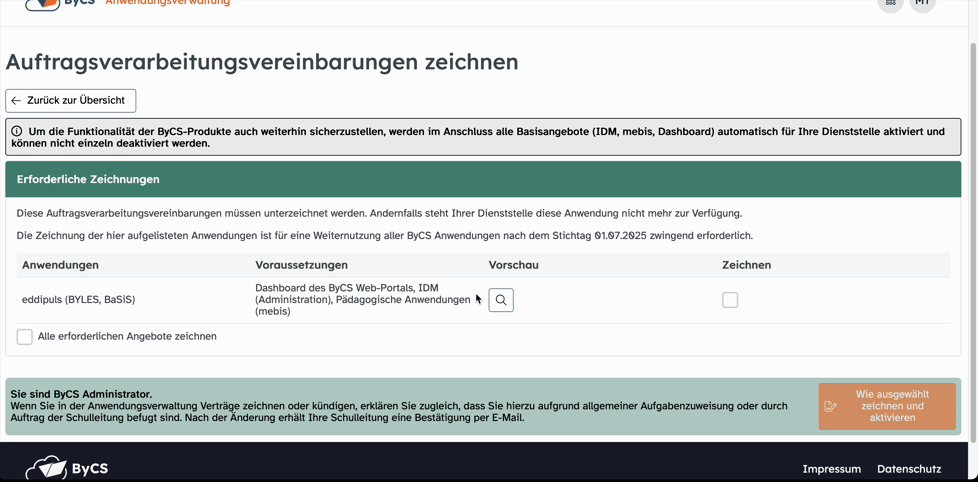Open preview magnifier for eddipuls

[501, 300]
